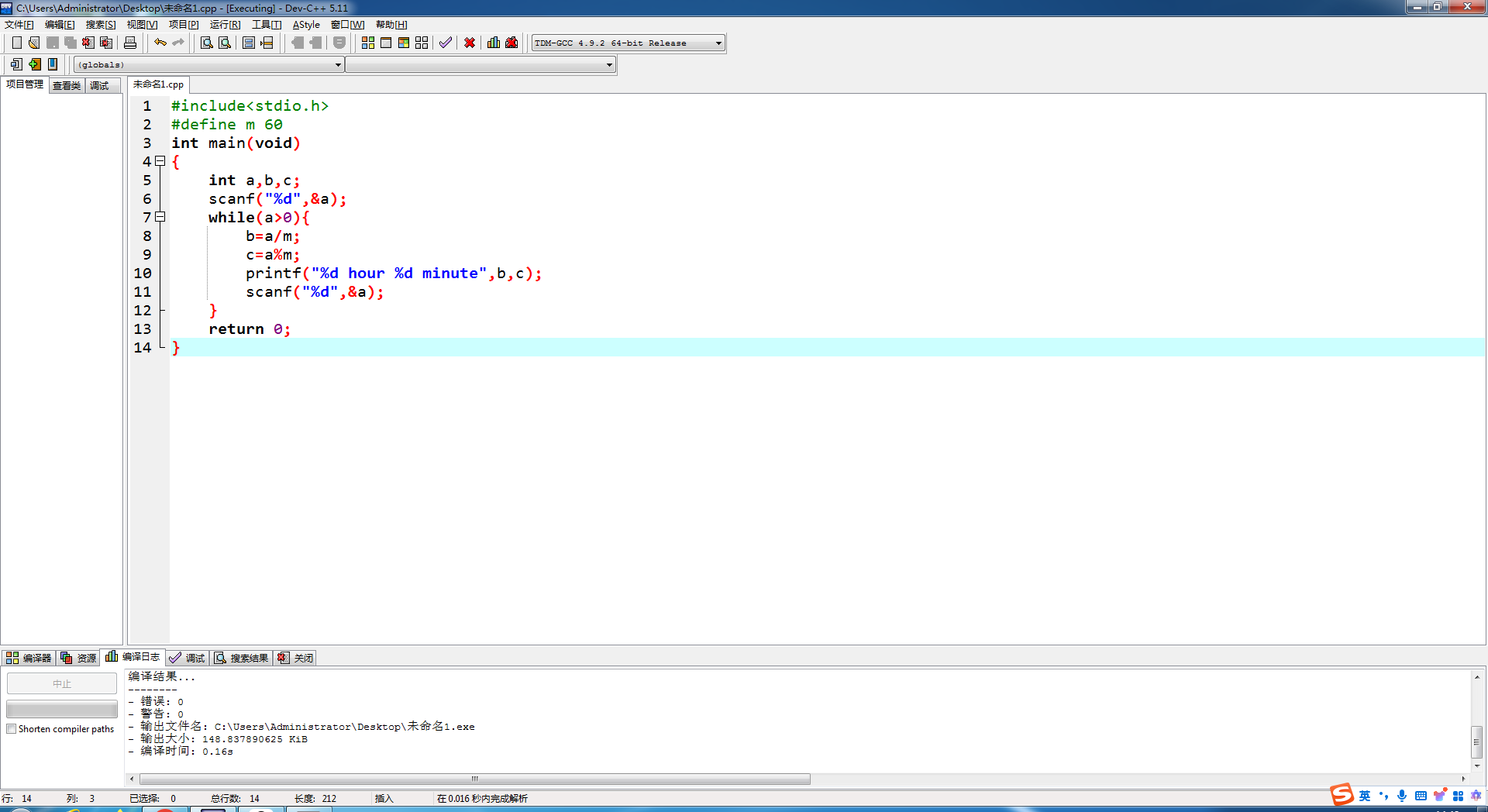Image resolution: width=1488 pixels, height=812 pixels.
Task: Click the Compile four-colored-squares icon
Action: click(368, 43)
